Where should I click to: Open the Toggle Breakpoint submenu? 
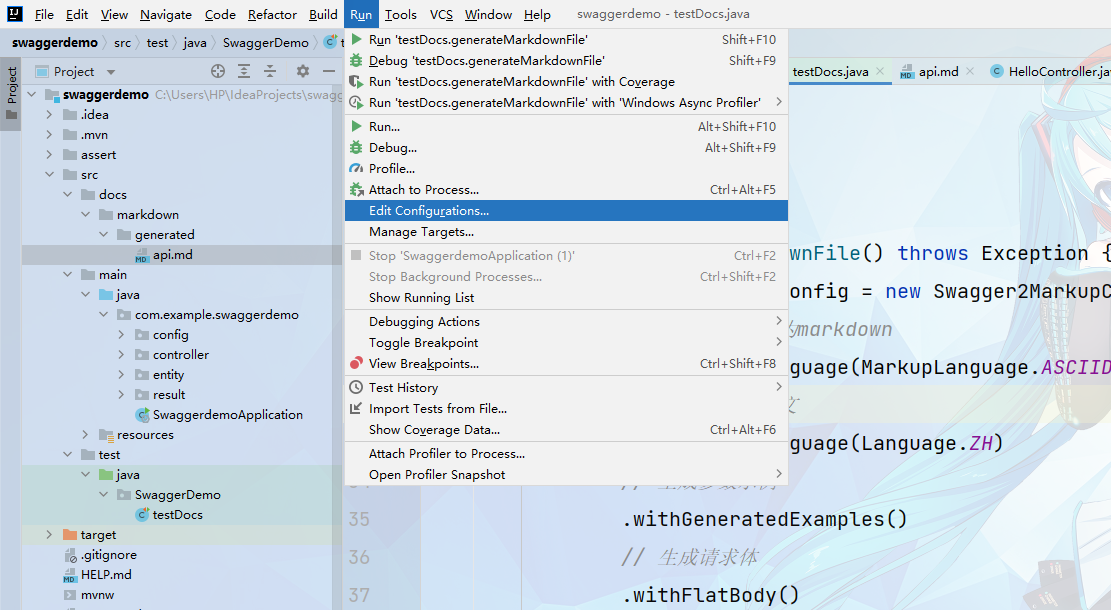(x=566, y=343)
